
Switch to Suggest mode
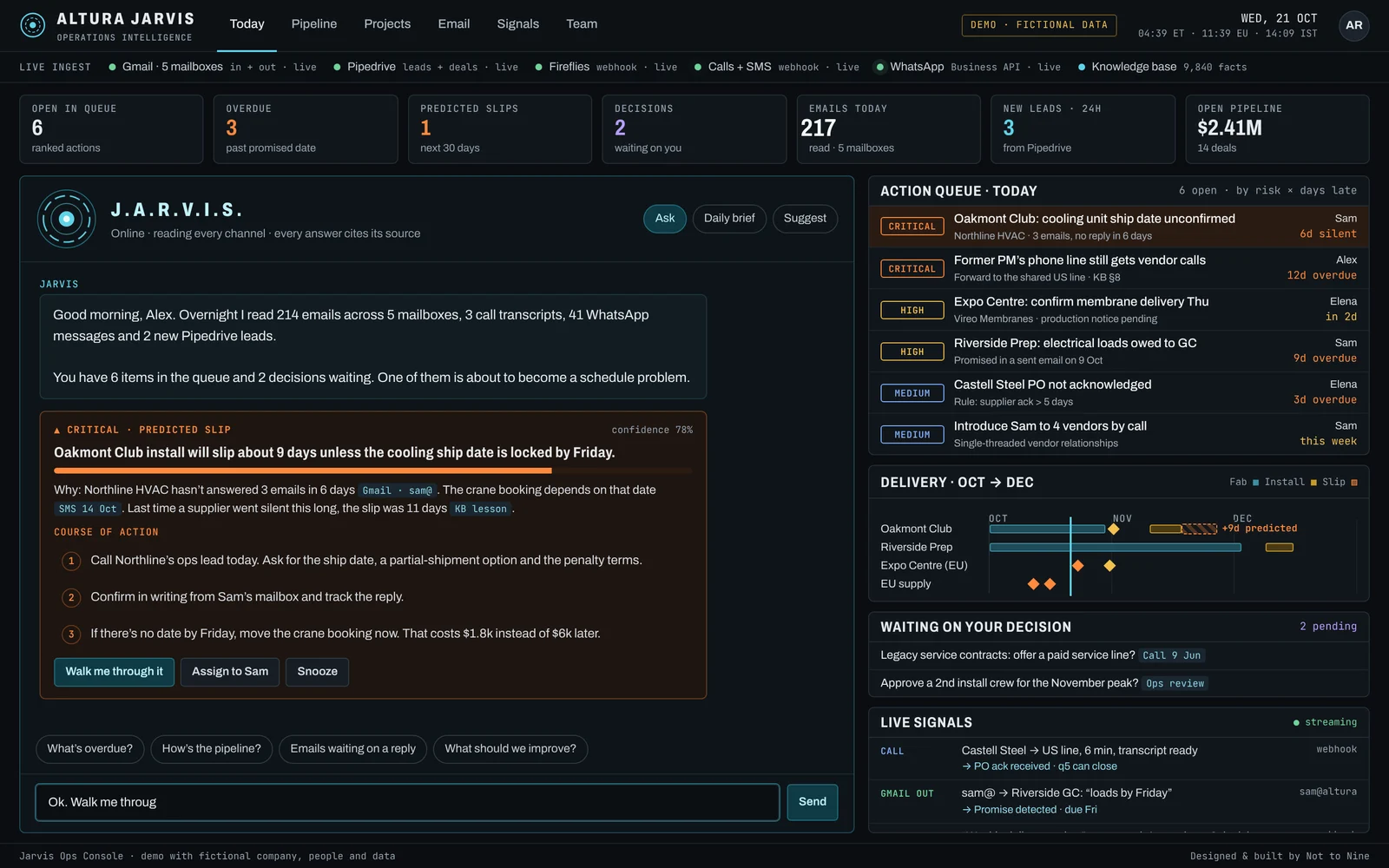pyautogui.click(x=805, y=219)
